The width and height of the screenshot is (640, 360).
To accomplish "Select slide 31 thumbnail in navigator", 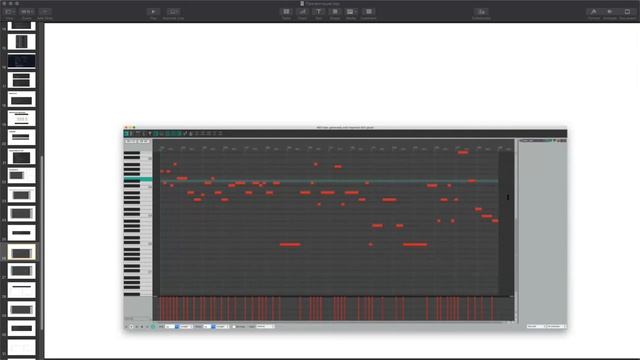I will tap(21, 347).
